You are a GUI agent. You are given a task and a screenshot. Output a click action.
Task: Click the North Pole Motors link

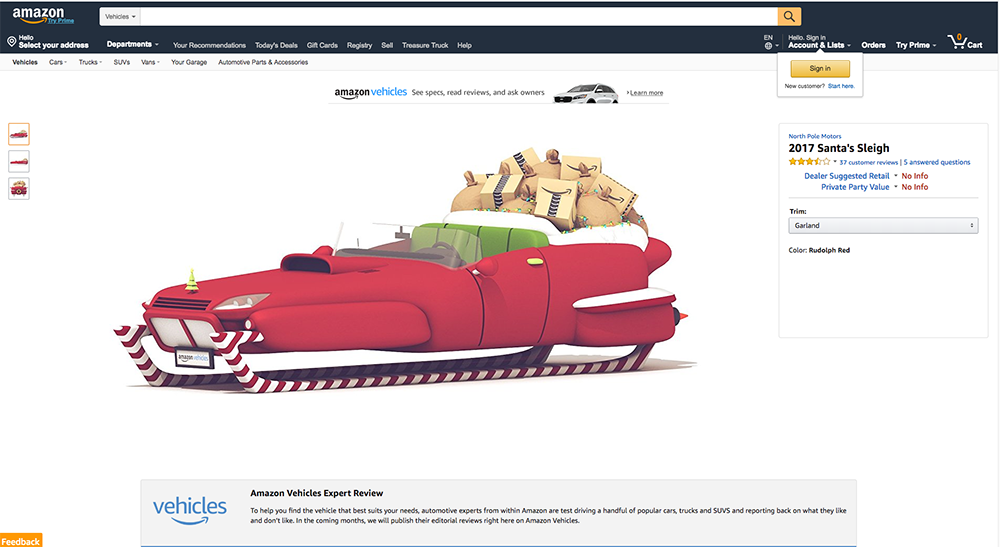(x=814, y=136)
